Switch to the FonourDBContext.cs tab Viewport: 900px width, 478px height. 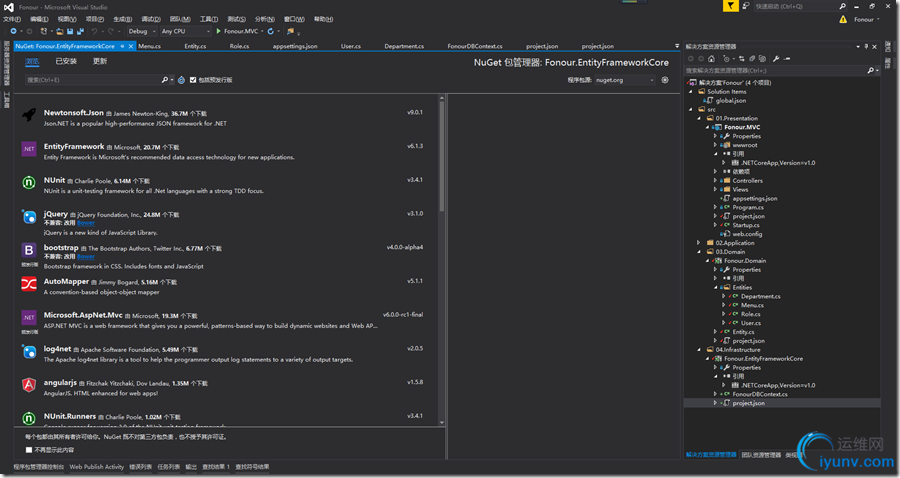coord(475,46)
